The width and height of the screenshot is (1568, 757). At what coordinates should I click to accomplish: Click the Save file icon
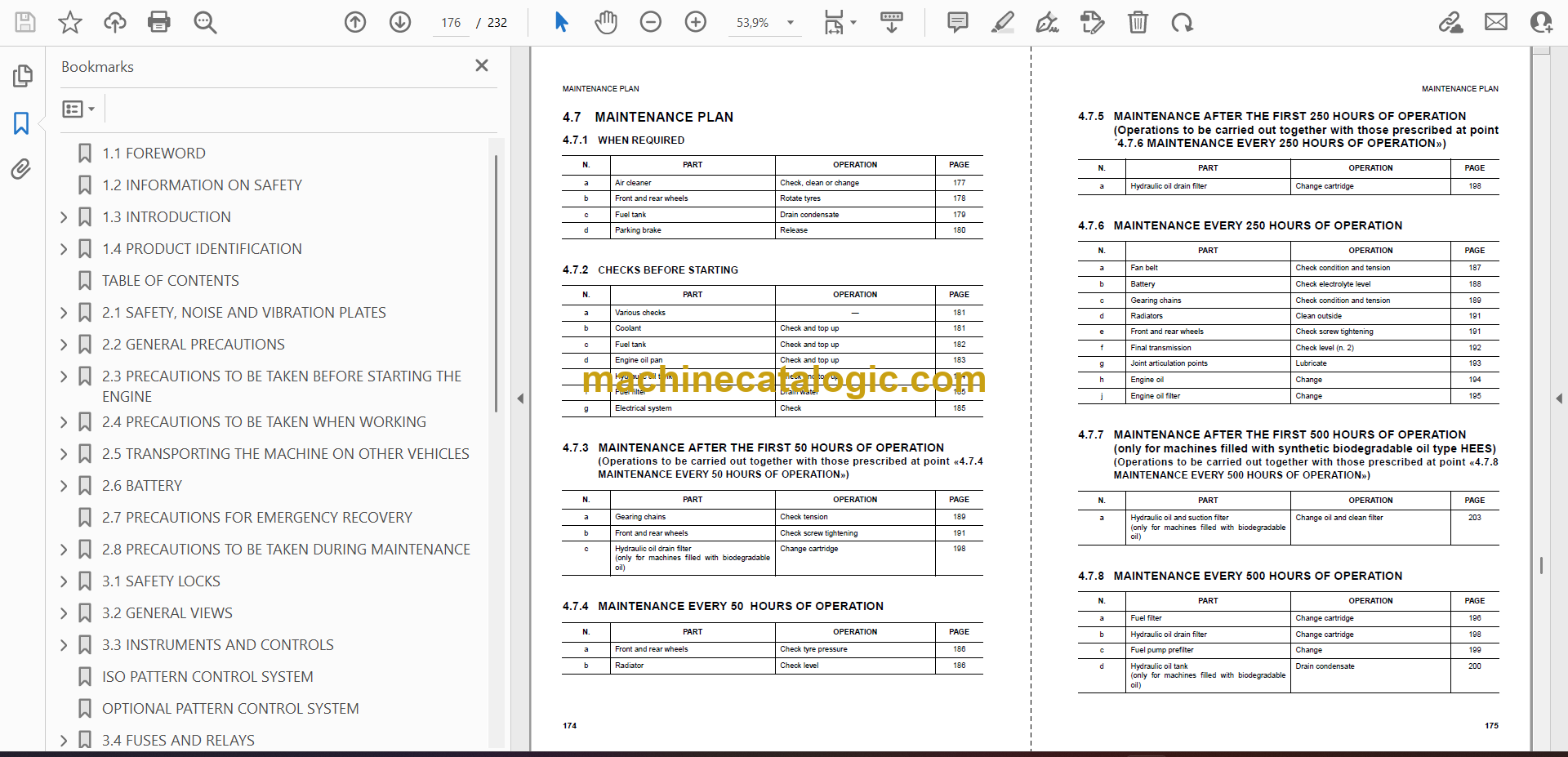pyautogui.click(x=25, y=22)
